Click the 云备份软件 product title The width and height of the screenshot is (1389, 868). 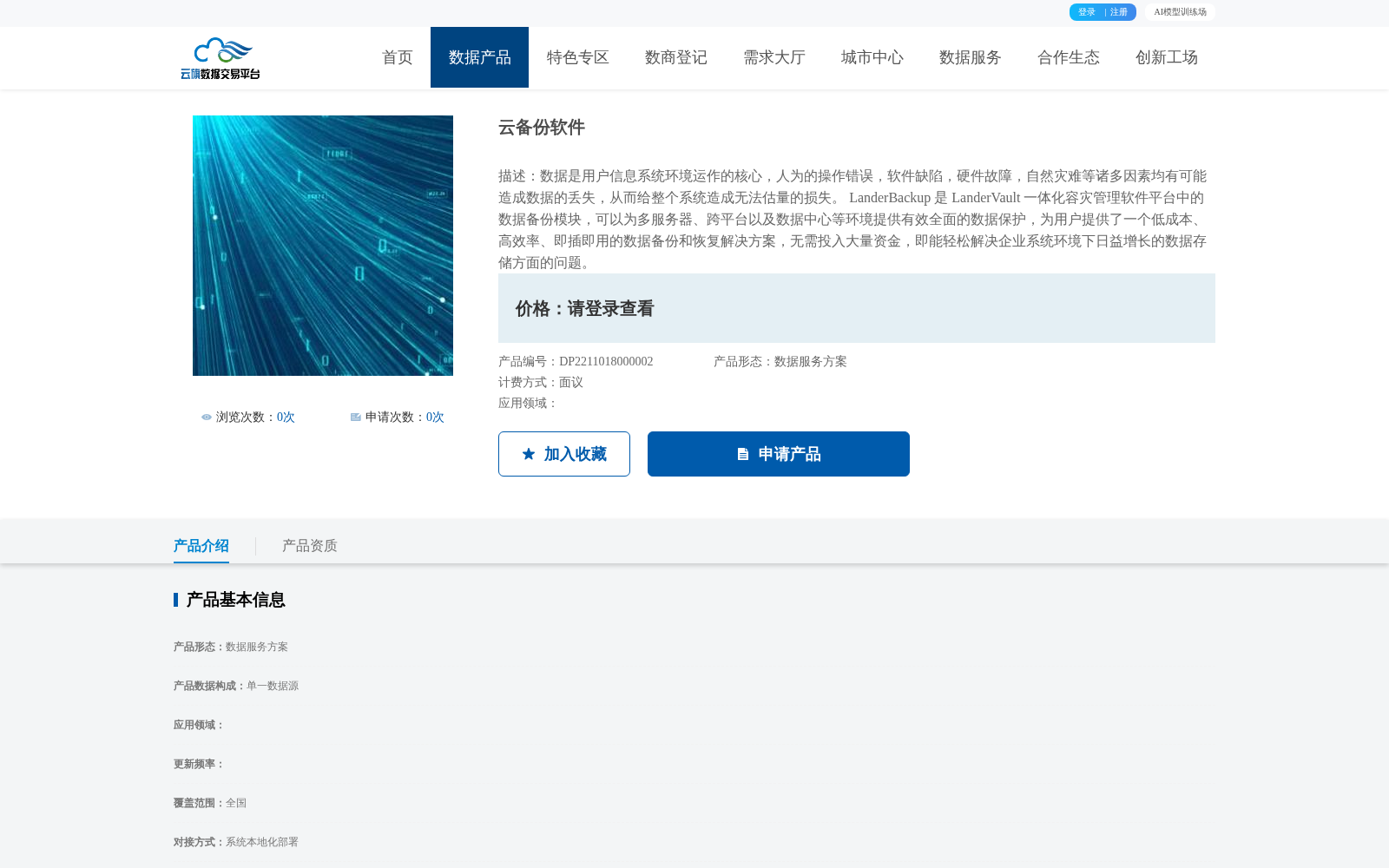tap(542, 128)
